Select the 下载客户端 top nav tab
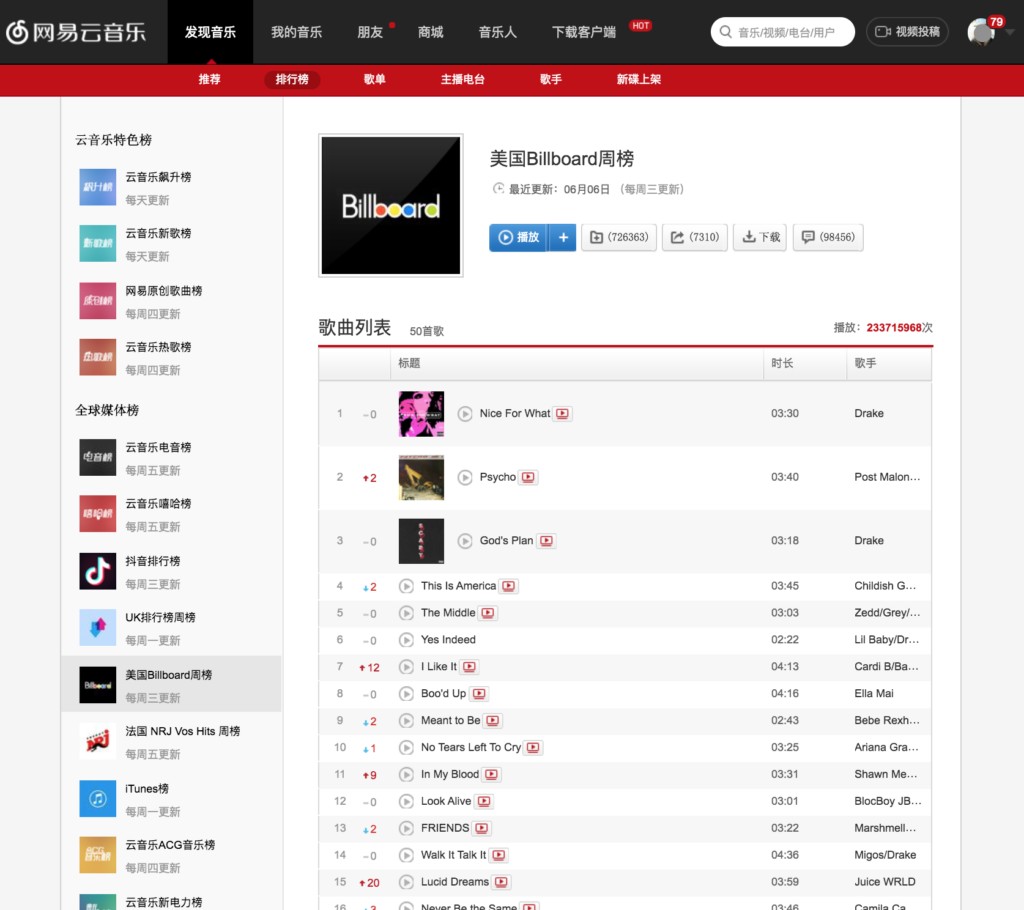 pos(584,32)
